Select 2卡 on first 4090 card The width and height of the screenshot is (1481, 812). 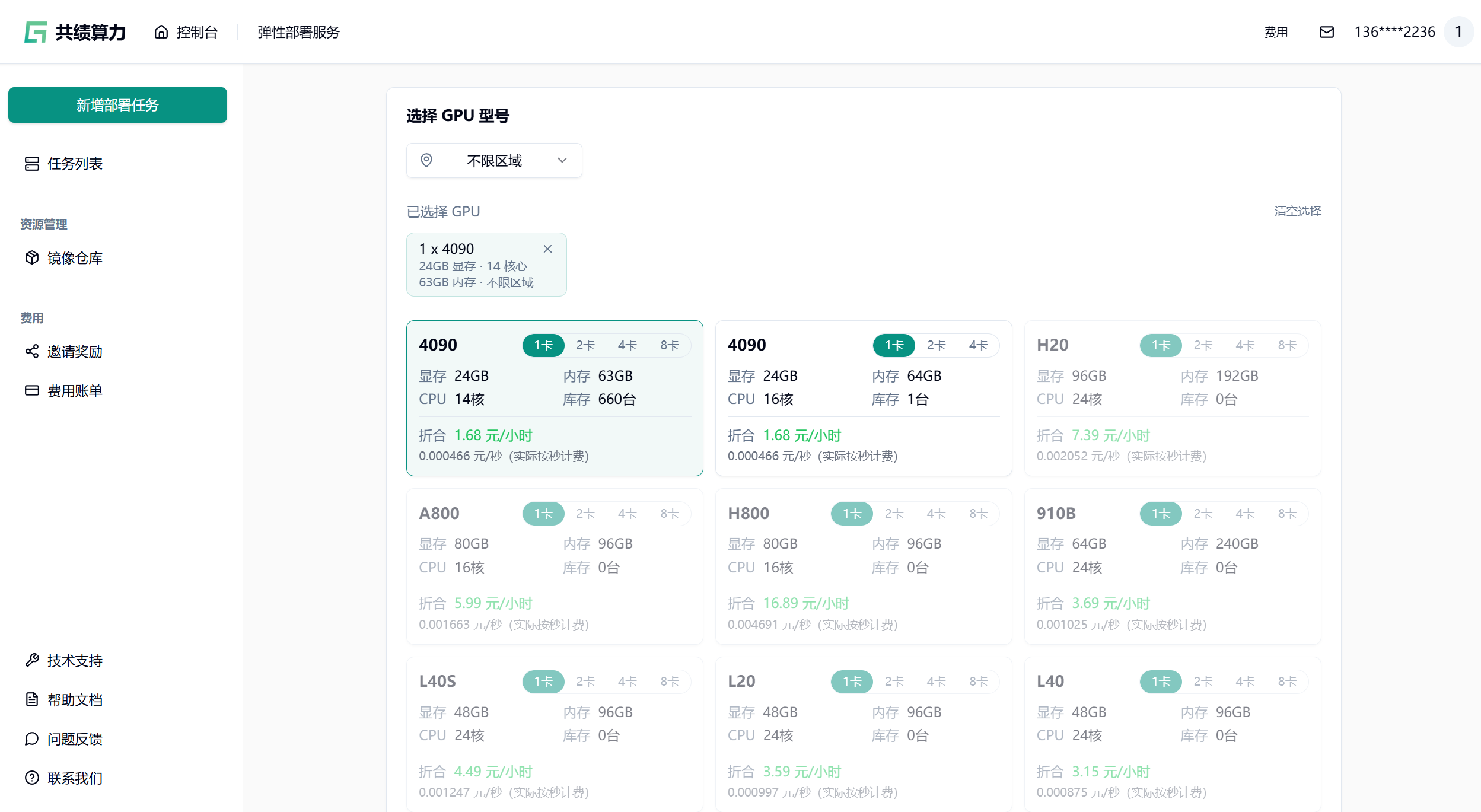coord(585,345)
